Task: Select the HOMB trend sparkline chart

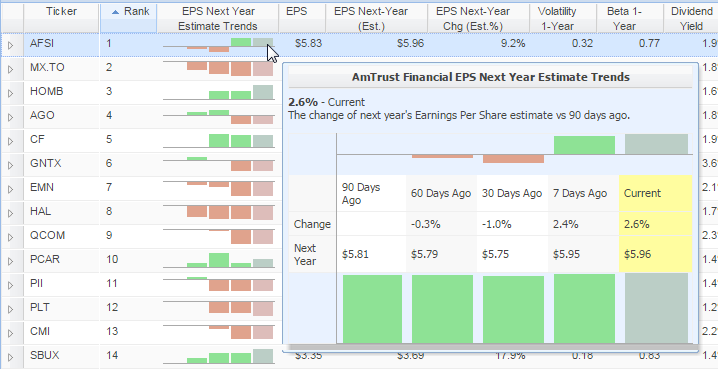Action: [x=218, y=92]
